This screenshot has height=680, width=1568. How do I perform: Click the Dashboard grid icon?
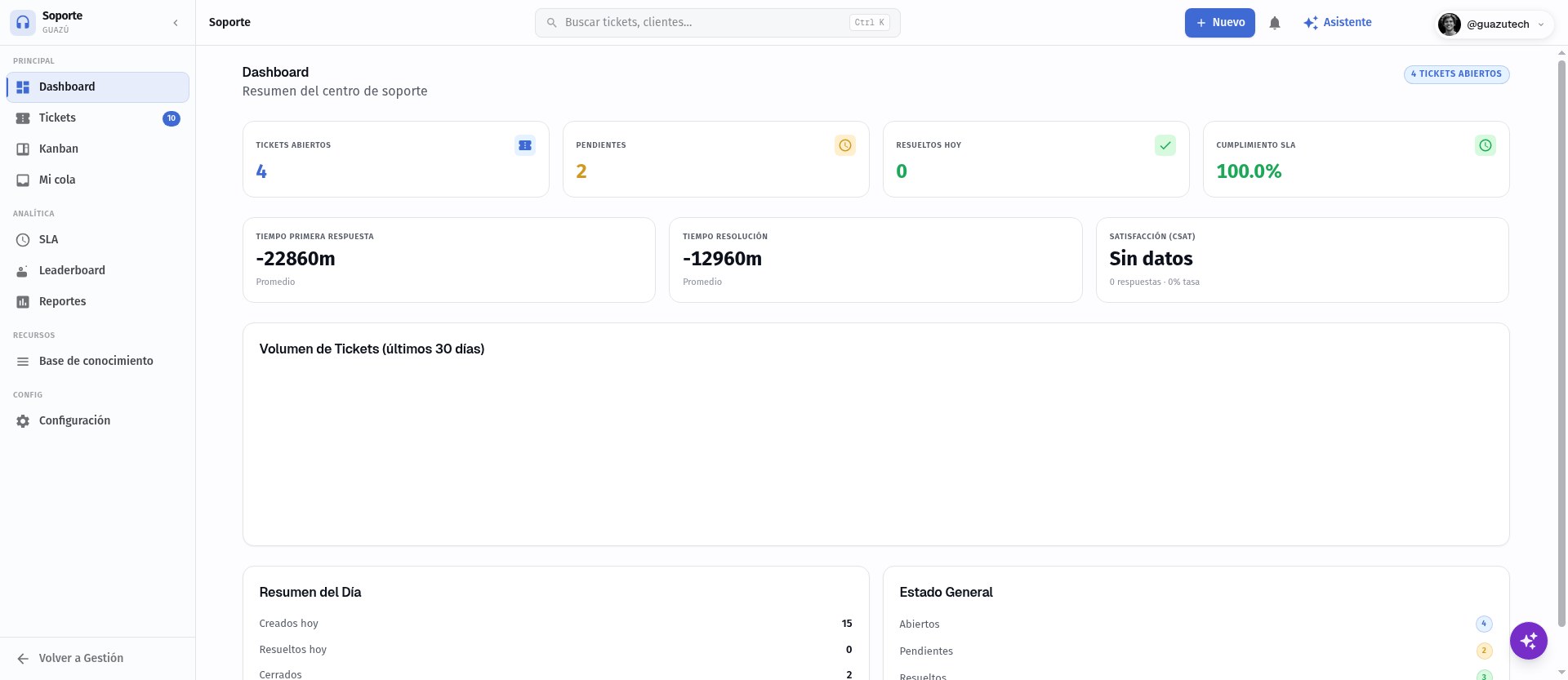[x=23, y=87]
